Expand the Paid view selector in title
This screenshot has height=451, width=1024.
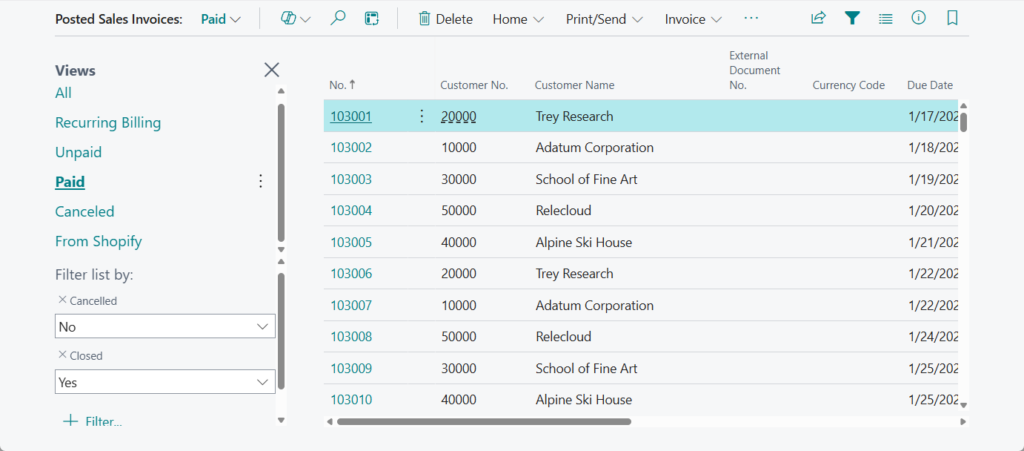click(x=221, y=19)
